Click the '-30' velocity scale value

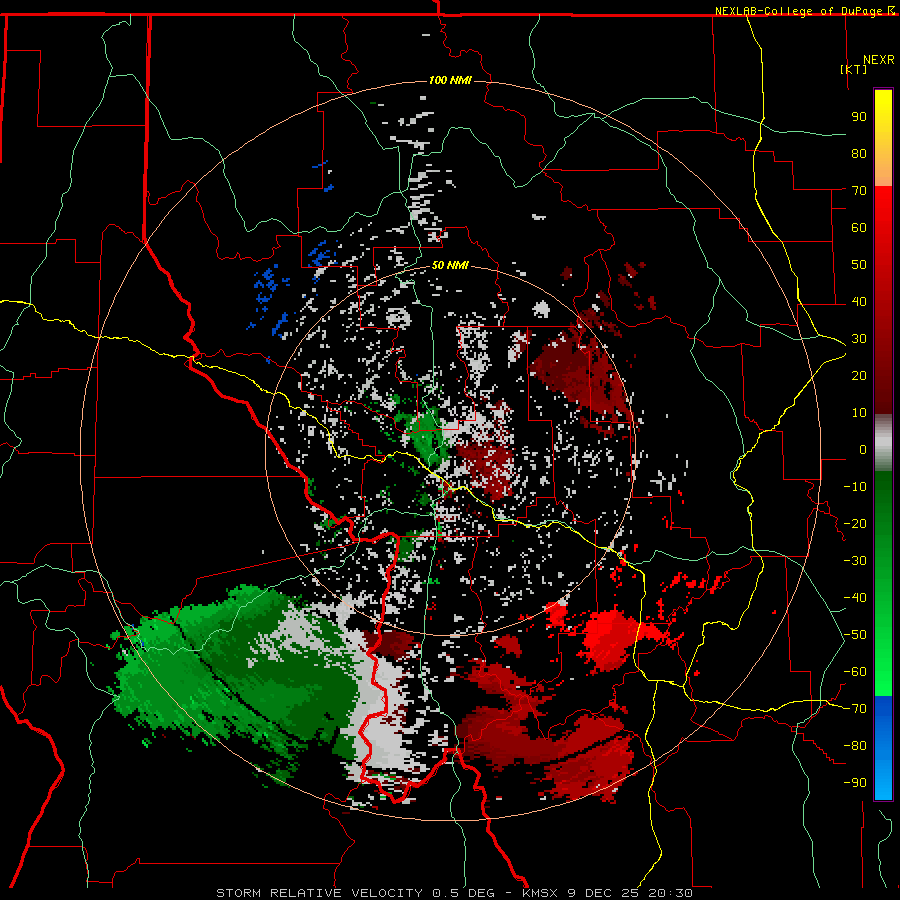(855, 561)
